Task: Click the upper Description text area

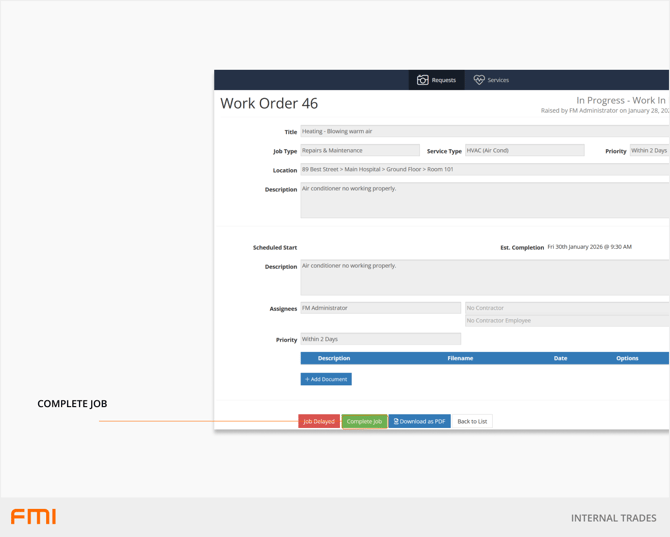Action: 485,200
